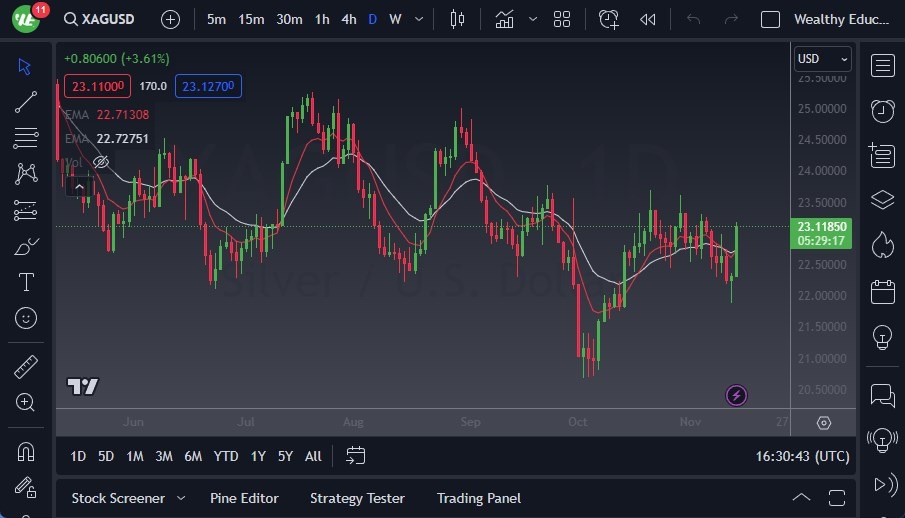Open the indicators menu in top toolbar
Viewport: 905px width, 518px height.
505,19
